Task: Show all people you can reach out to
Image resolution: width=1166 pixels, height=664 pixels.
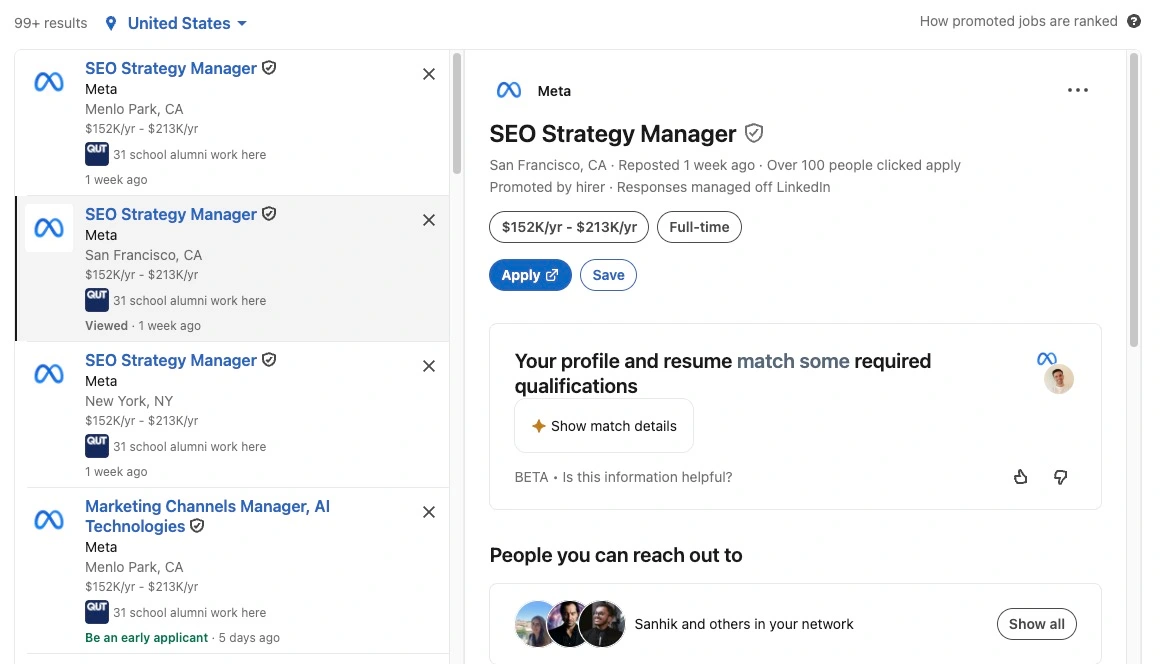Action: 1036,623
